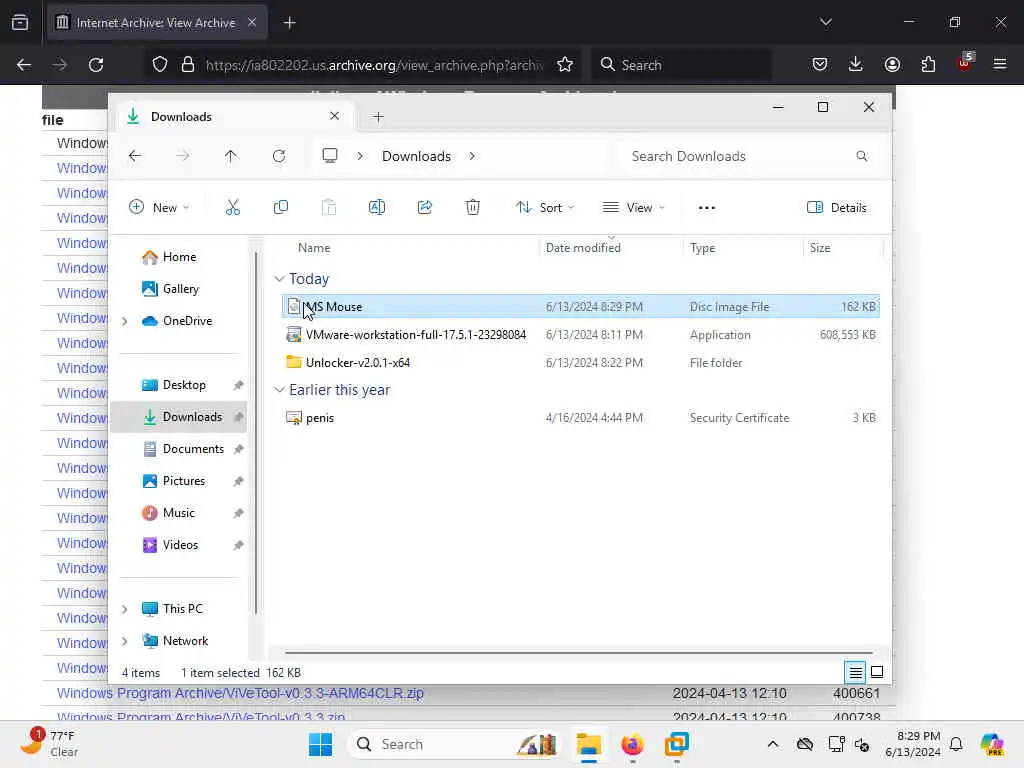Viewport: 1024px width, 768px height.
Task: Click the search magnifier in Search Downloads
Action: pyautogui.click(x=861, y=156)
